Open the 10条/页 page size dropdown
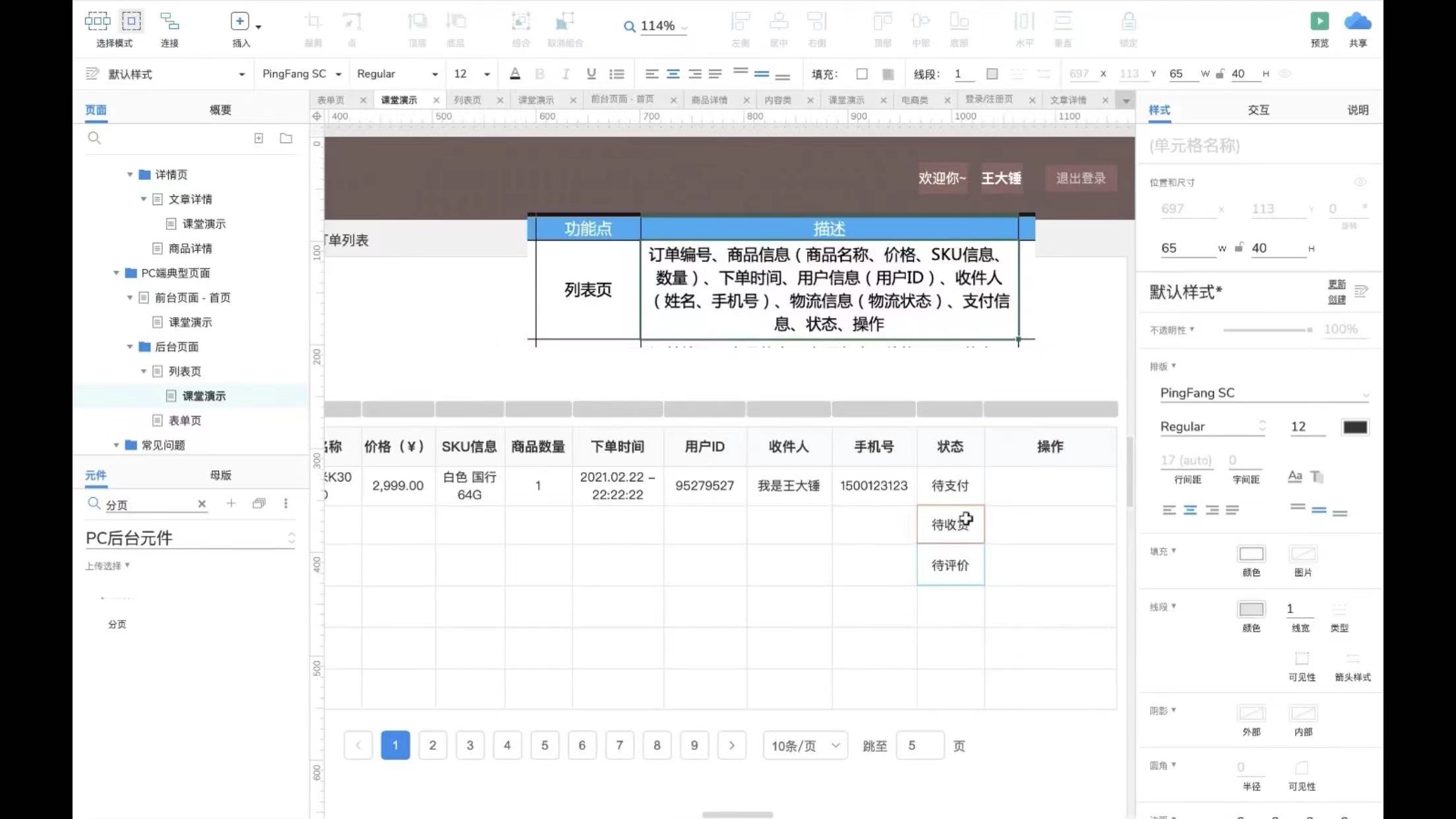Viewport: 1456px width, 819px height. point(805,746)
